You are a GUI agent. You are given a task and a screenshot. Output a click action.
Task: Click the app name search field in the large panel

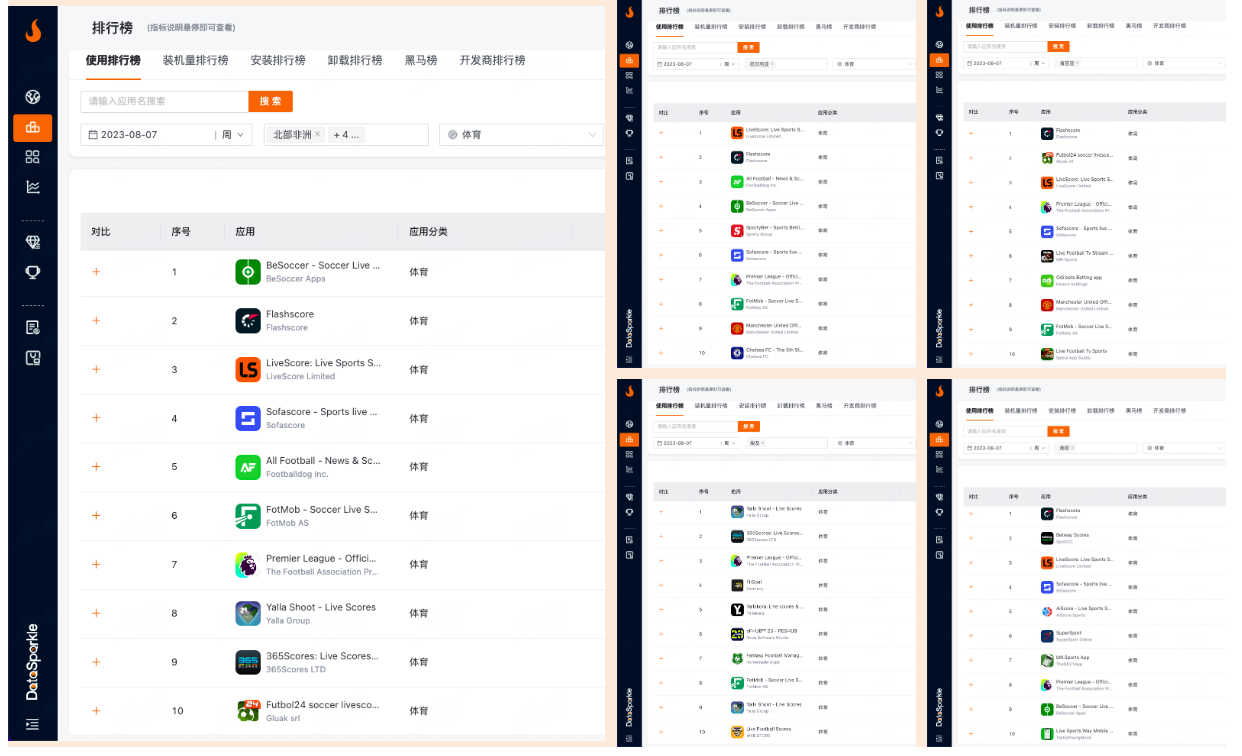click(x=164, y=101)
